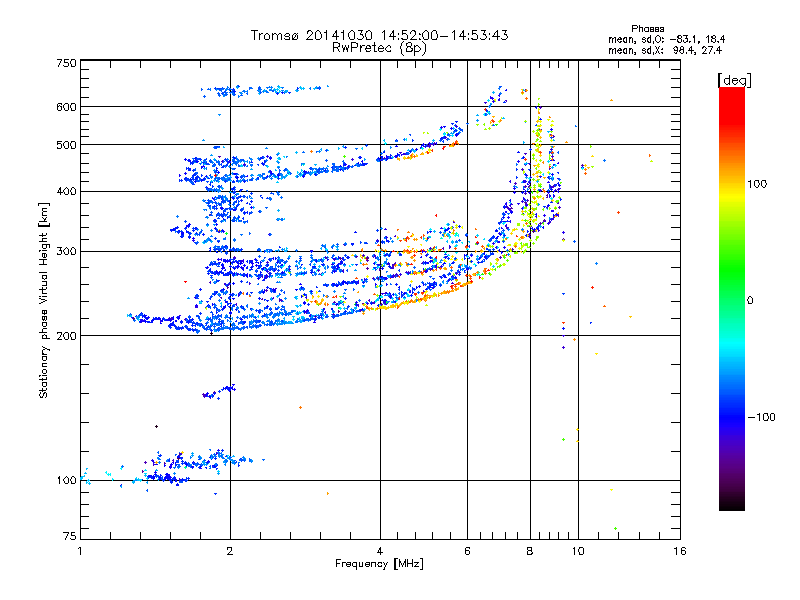Click the x-axis tick label '1'
Image resolution: width=800 pixels, height=600 pixels.
click(x=80, y=551)
